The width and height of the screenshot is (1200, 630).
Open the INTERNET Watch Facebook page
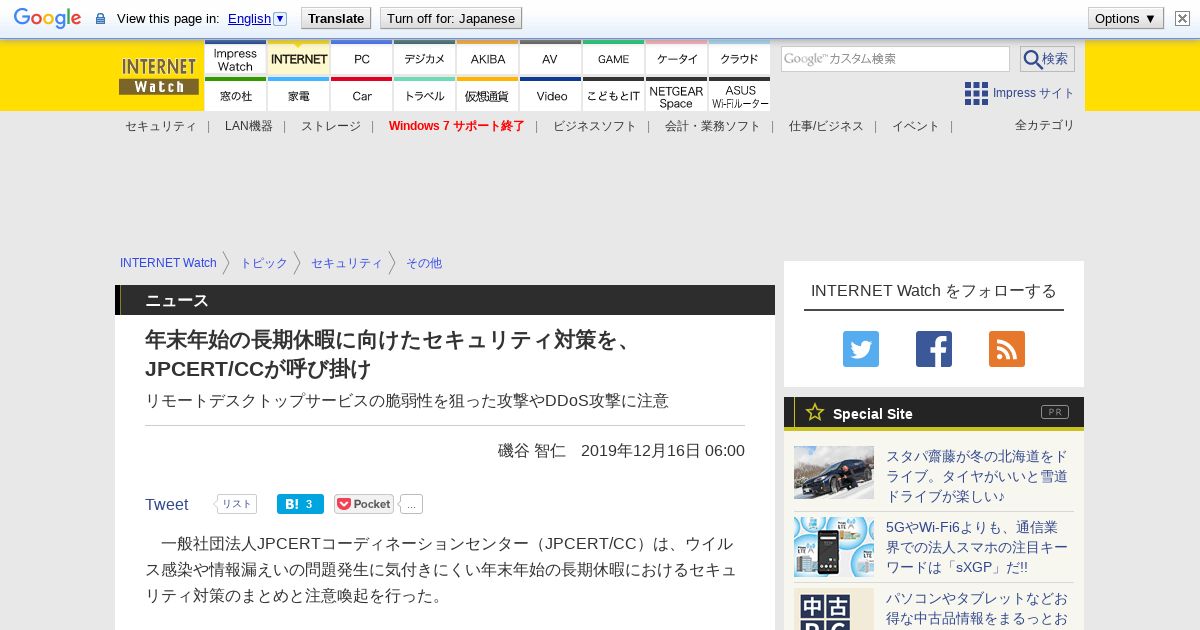tap(934, 349)
